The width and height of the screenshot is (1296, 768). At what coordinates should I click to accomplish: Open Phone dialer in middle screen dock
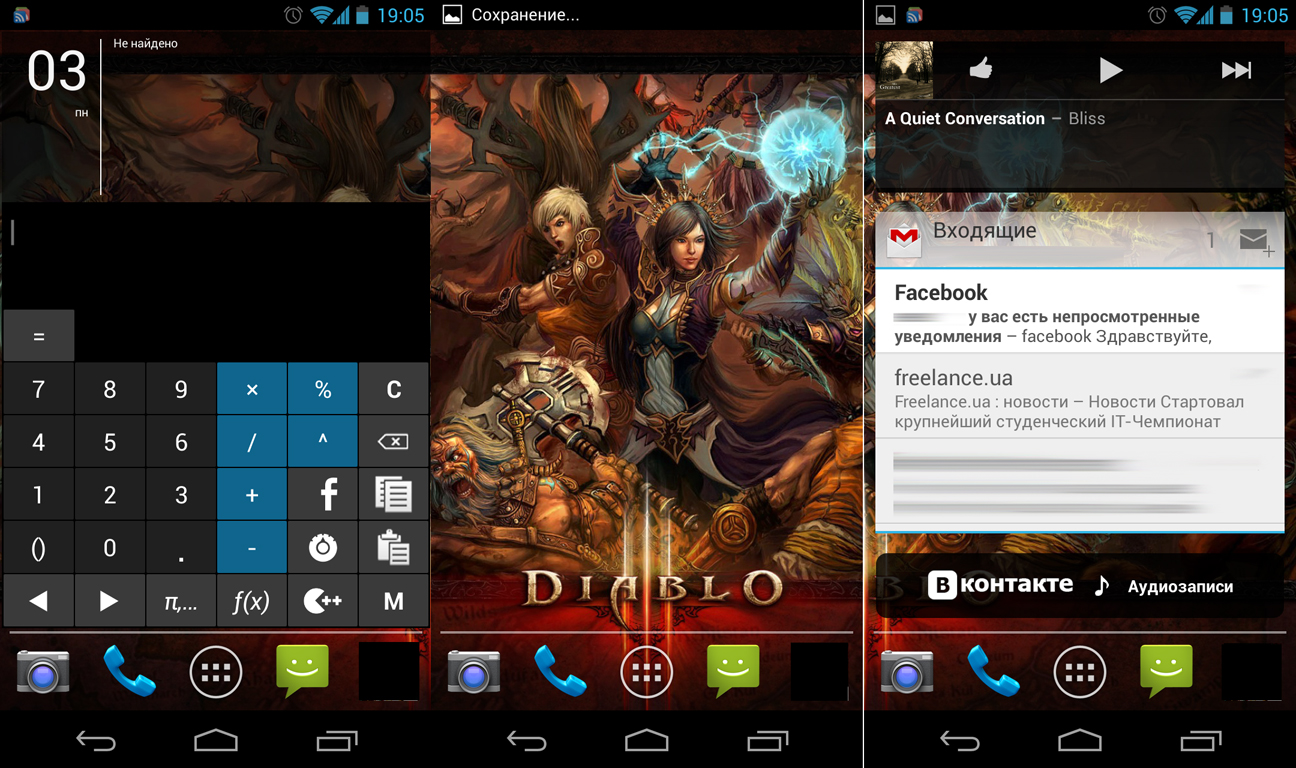[561, 671]
